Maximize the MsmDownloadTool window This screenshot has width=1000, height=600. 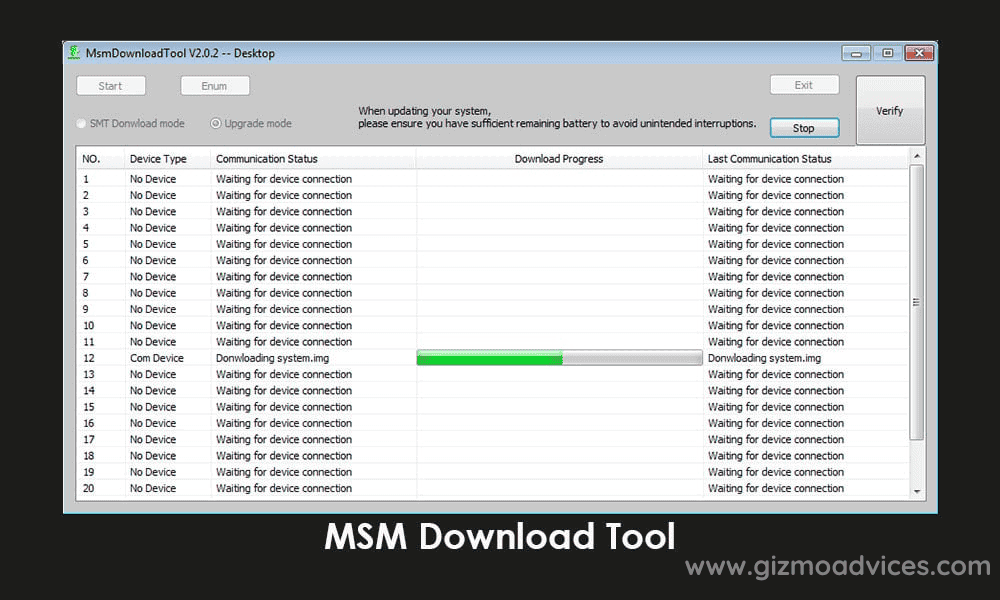(x=887, y=53)
